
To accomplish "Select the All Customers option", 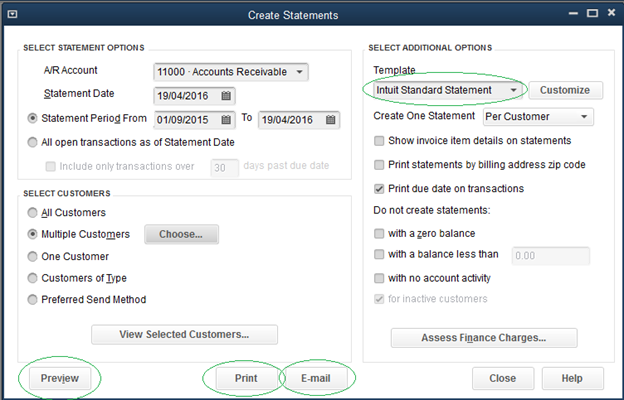I will coord(34,213).
